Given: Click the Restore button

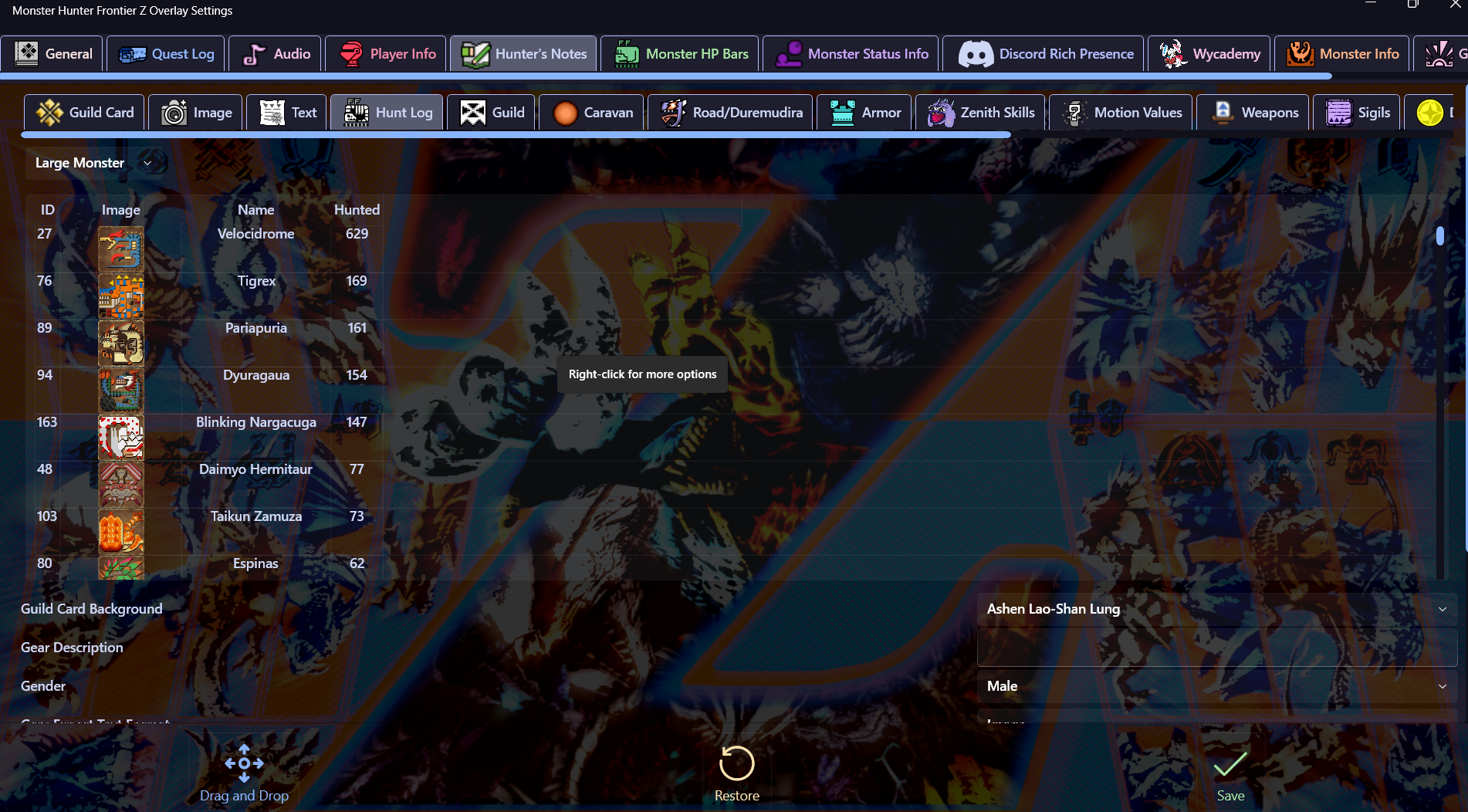Looking at the screenshot, I should (x=737, y=773).
